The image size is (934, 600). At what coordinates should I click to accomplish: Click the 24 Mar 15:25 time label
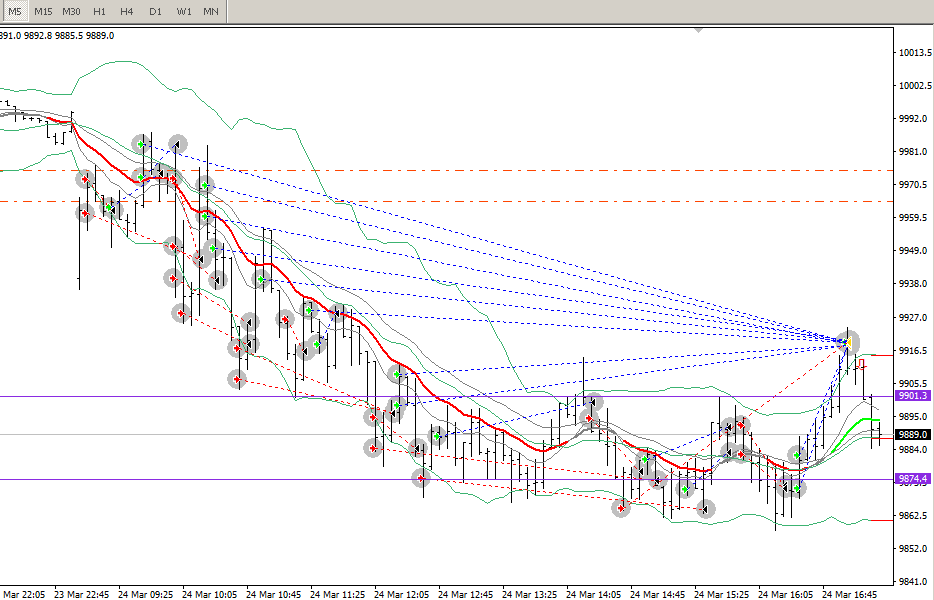pyautogui.click(x=722, y=594)
